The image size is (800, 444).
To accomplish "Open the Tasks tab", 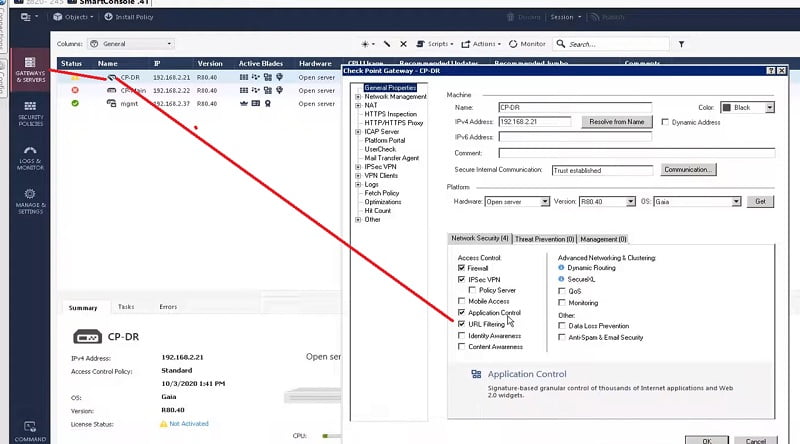I will click(126, 307).
